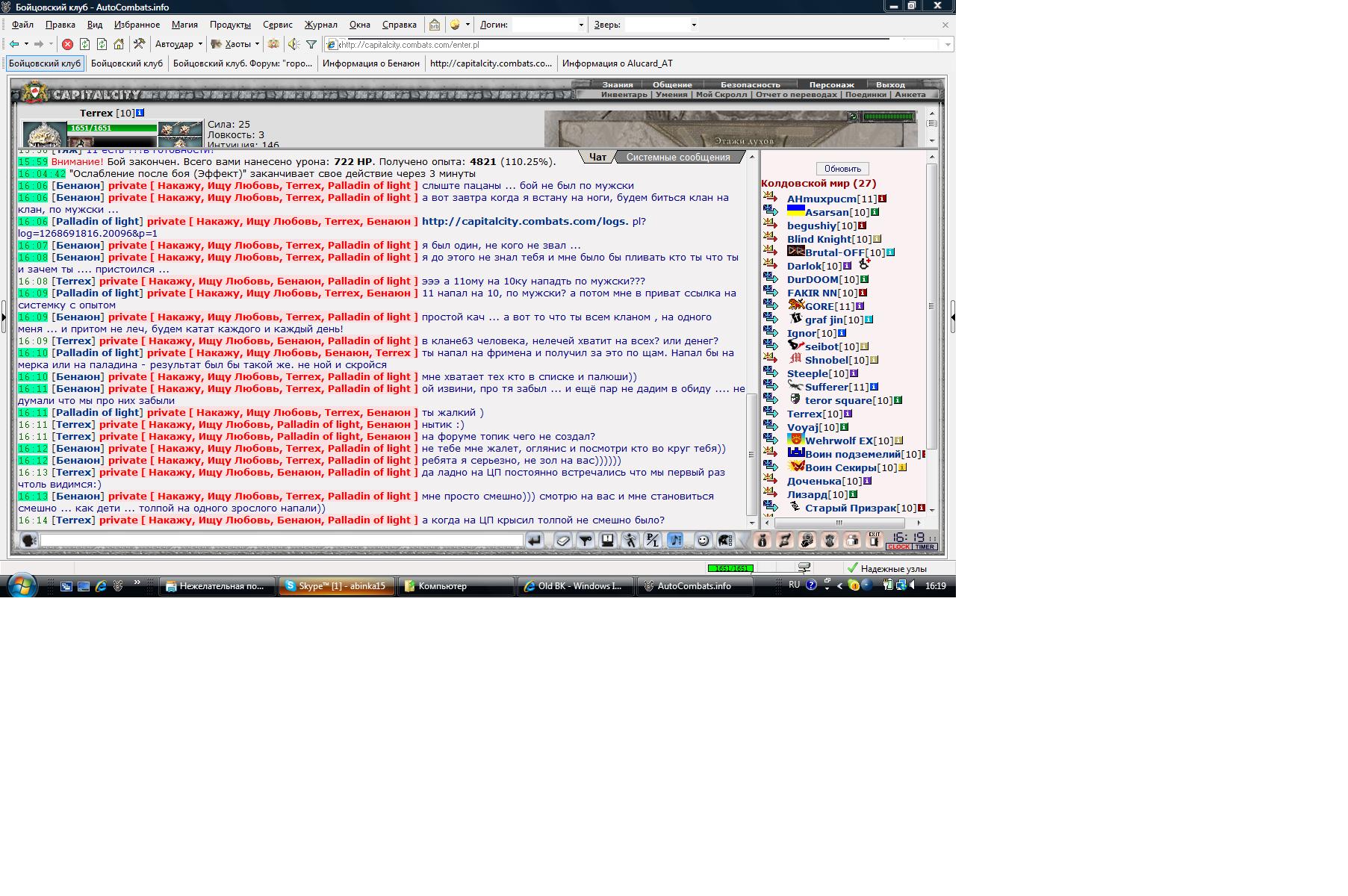Clear chat with the eraser icon

click(x=563, y=541)
